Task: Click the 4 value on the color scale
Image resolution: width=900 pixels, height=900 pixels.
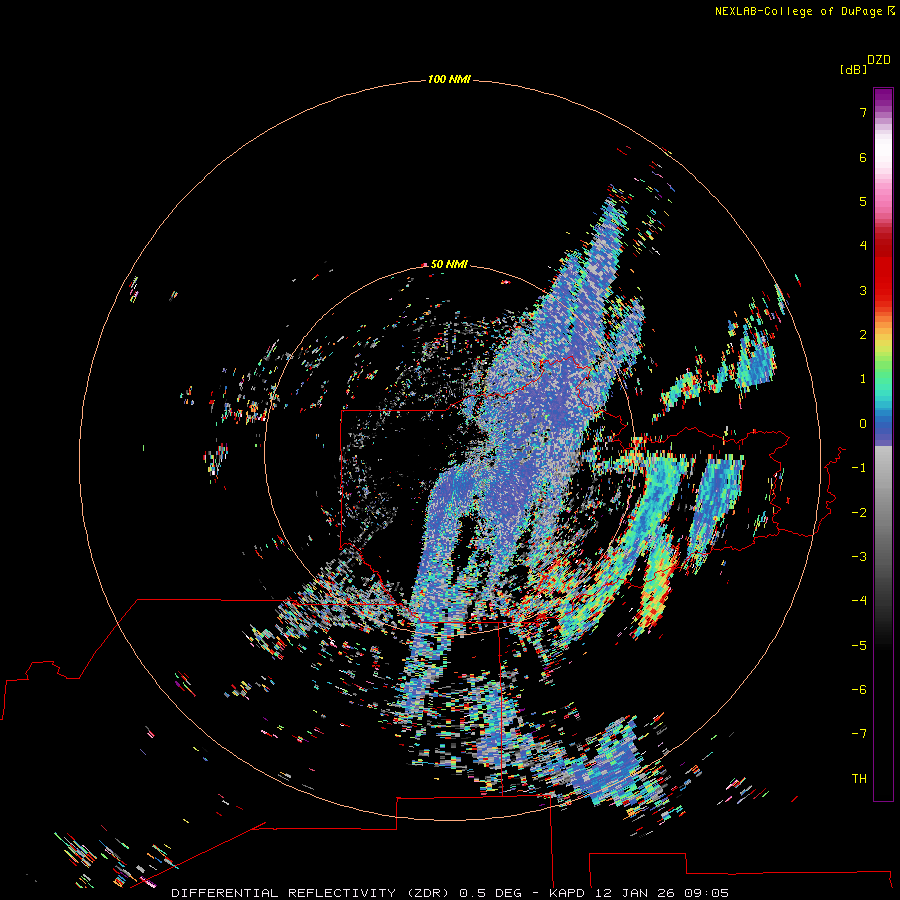Action: (863, 246)
